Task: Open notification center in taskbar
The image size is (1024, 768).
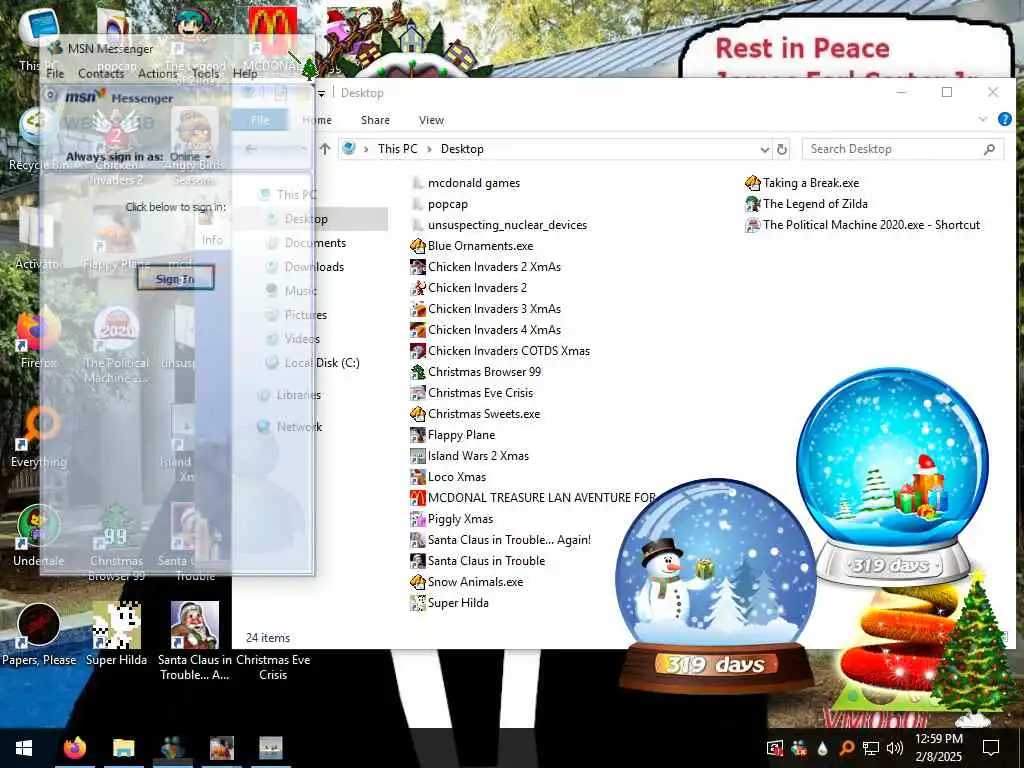Action: tap(991, 748)
